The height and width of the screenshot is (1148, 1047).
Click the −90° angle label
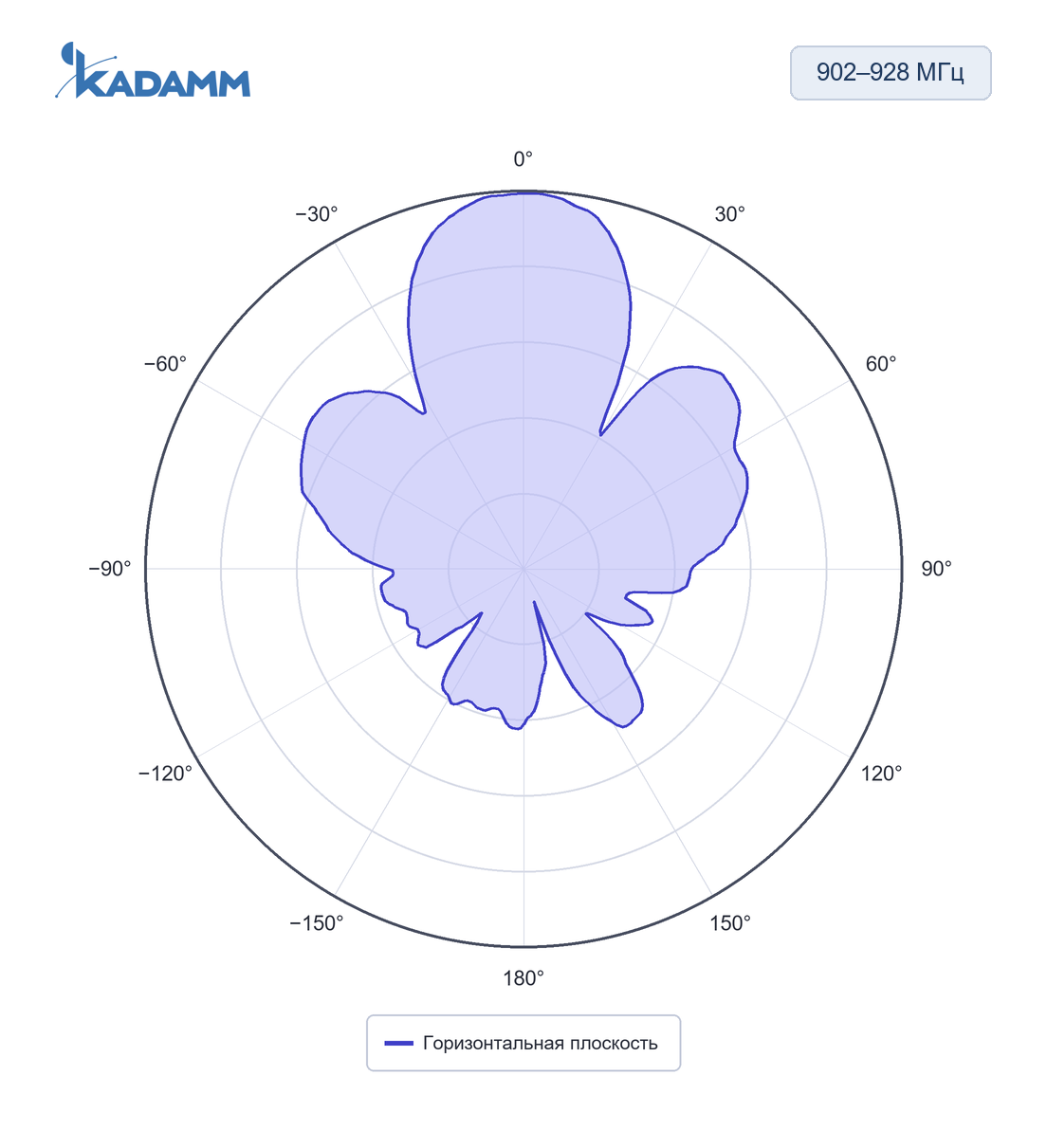[110, 569]
